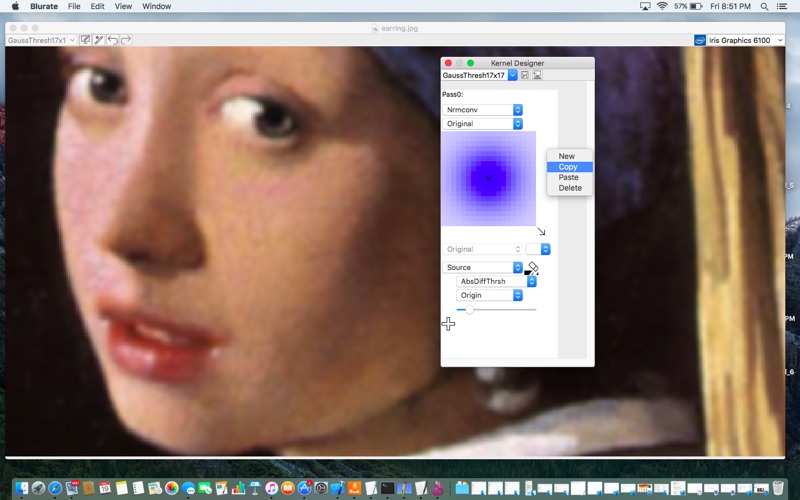The image size is (800, 500).
Task: Click the AirPlay display icon in menu bar
Action: (x=645, y=6)
